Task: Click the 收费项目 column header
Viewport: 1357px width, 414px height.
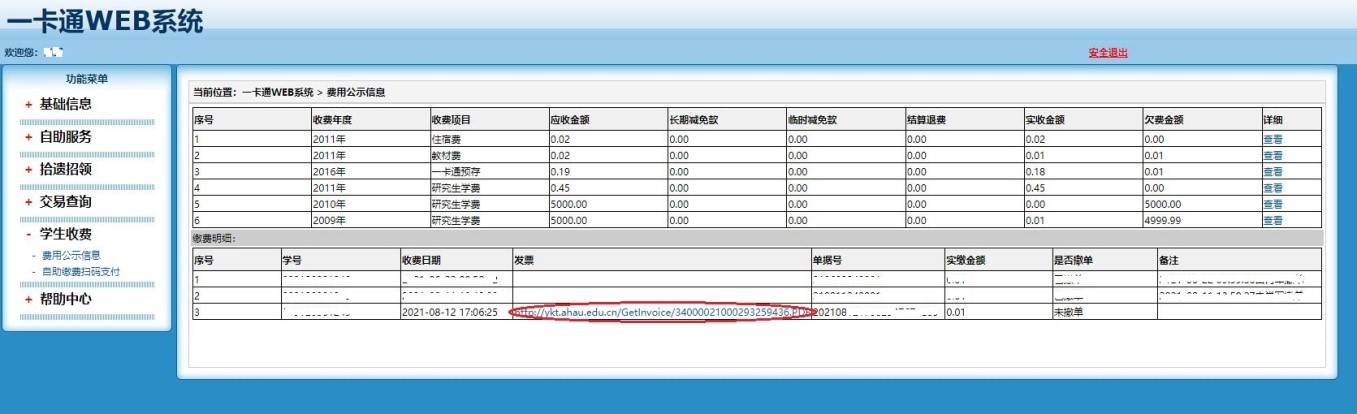Action: tap(451, 120)
